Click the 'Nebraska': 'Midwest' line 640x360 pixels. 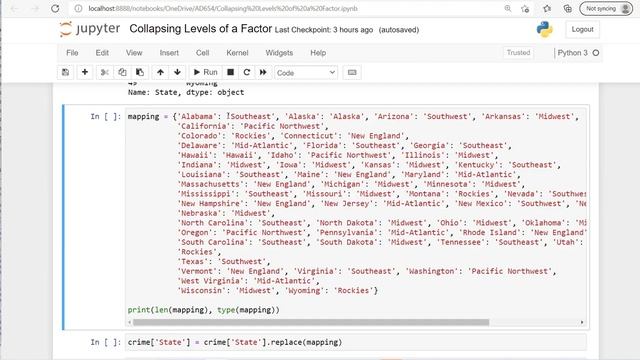tap(227, 213)
